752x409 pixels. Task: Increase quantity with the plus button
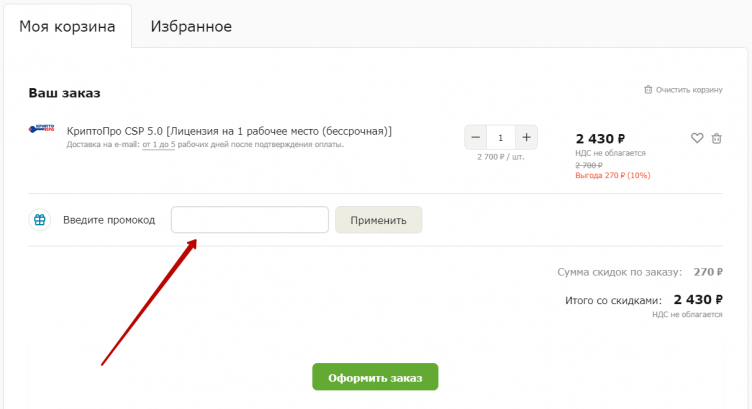(x=526, y=138)
